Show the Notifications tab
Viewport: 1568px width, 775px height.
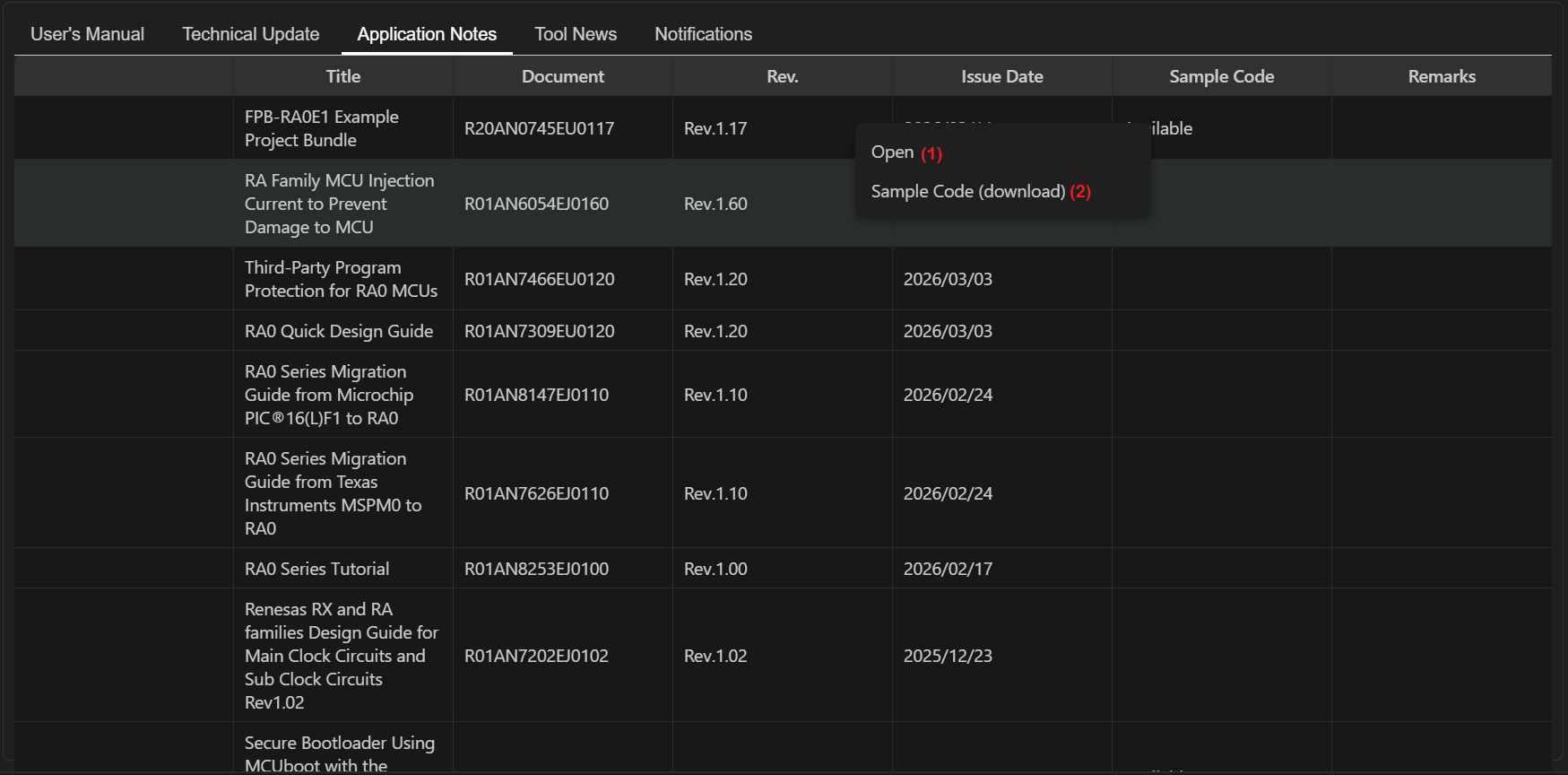point(703,34)
